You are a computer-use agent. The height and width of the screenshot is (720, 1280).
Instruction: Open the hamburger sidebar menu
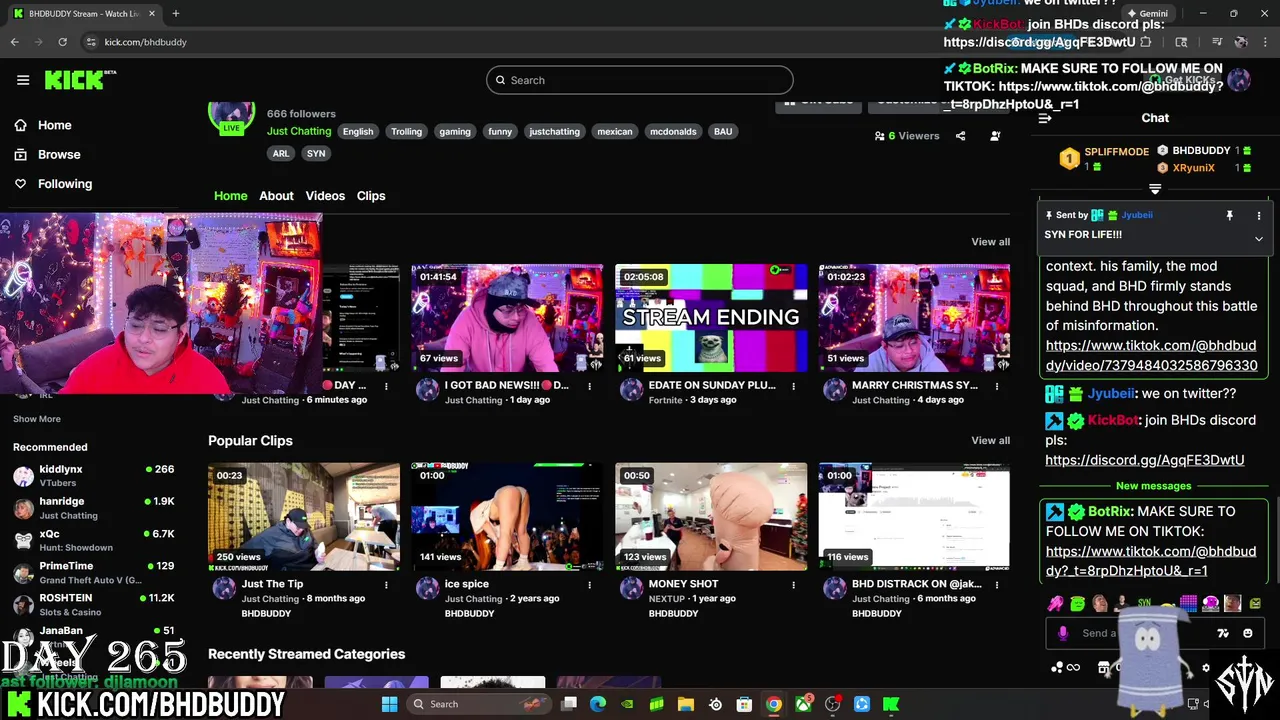coord(23,80)
